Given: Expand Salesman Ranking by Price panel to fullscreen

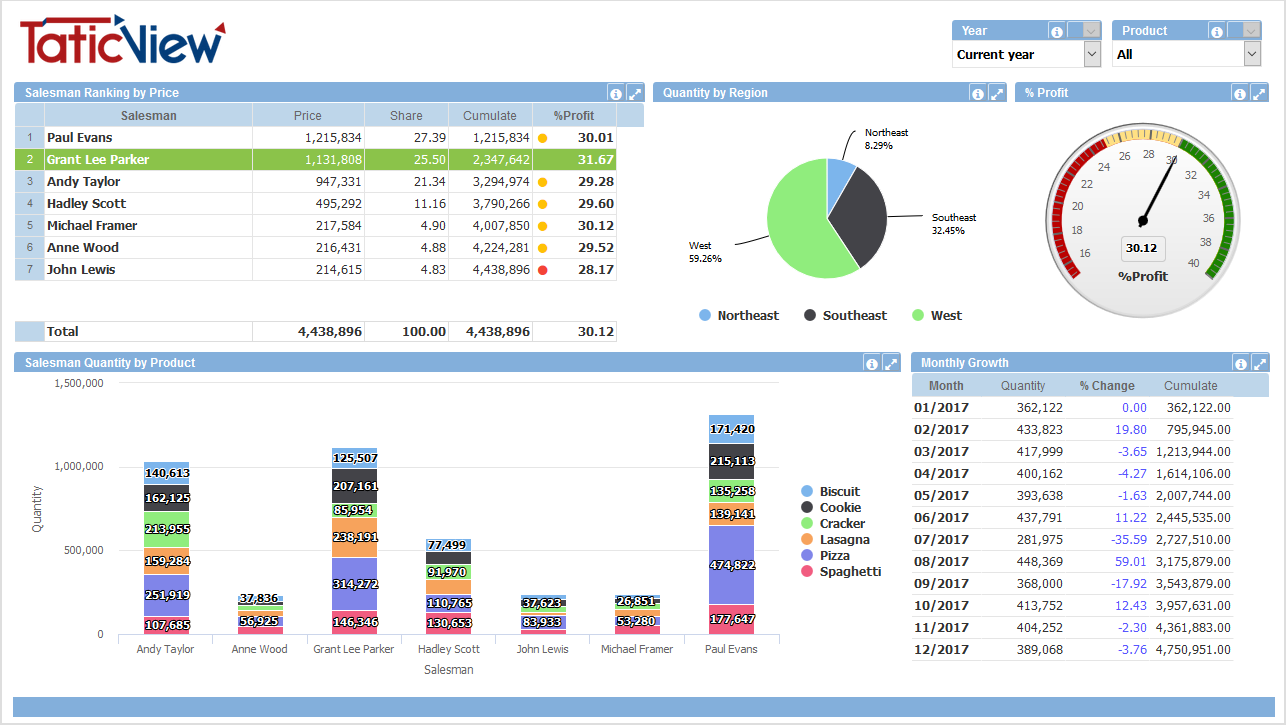Looking at the screenshot, I should [635, 94].
